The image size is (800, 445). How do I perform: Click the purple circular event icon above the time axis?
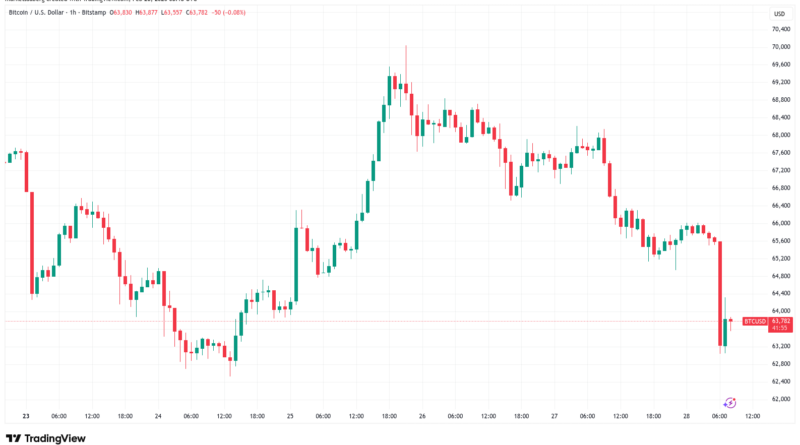coord(729,402)
